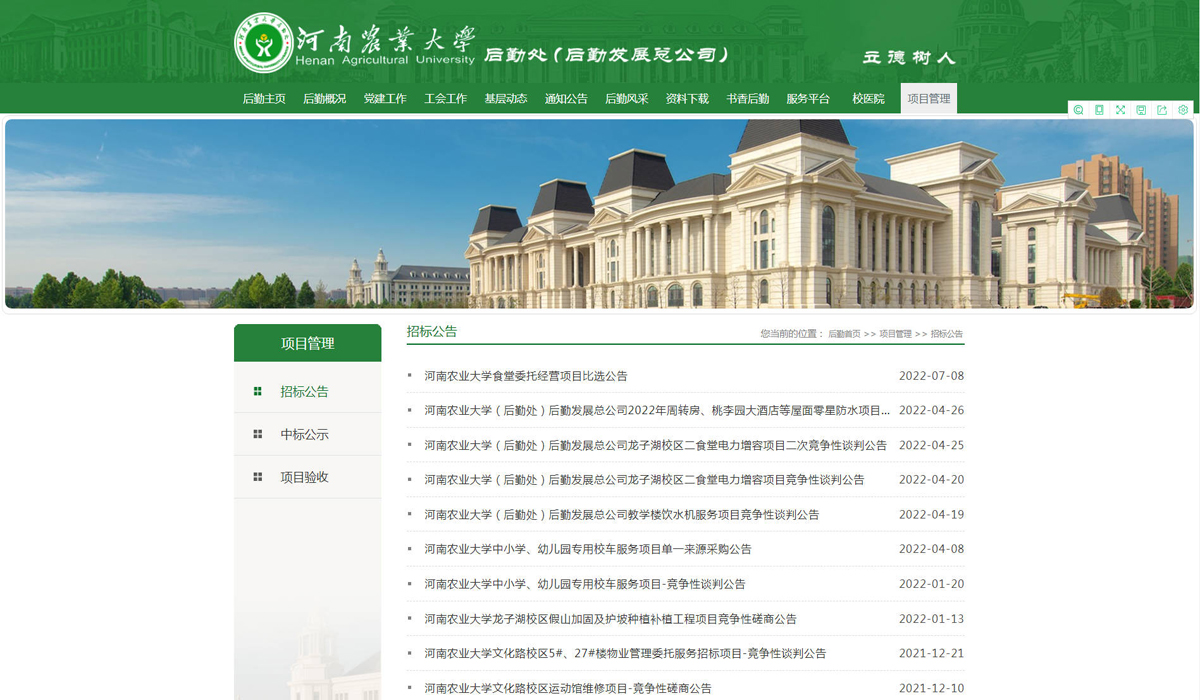Screen dimensions: 1200x700
Task: Open the 食堂委托经营项目比选公告 announcement
Action: pyautogui.click(x=526, y=376)
